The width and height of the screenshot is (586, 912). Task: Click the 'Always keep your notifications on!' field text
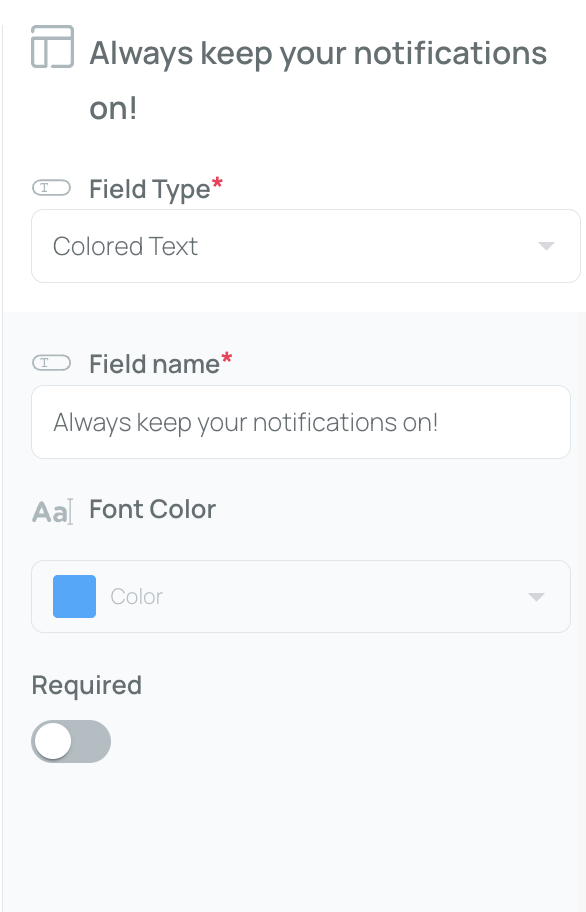tap(245, 423)
